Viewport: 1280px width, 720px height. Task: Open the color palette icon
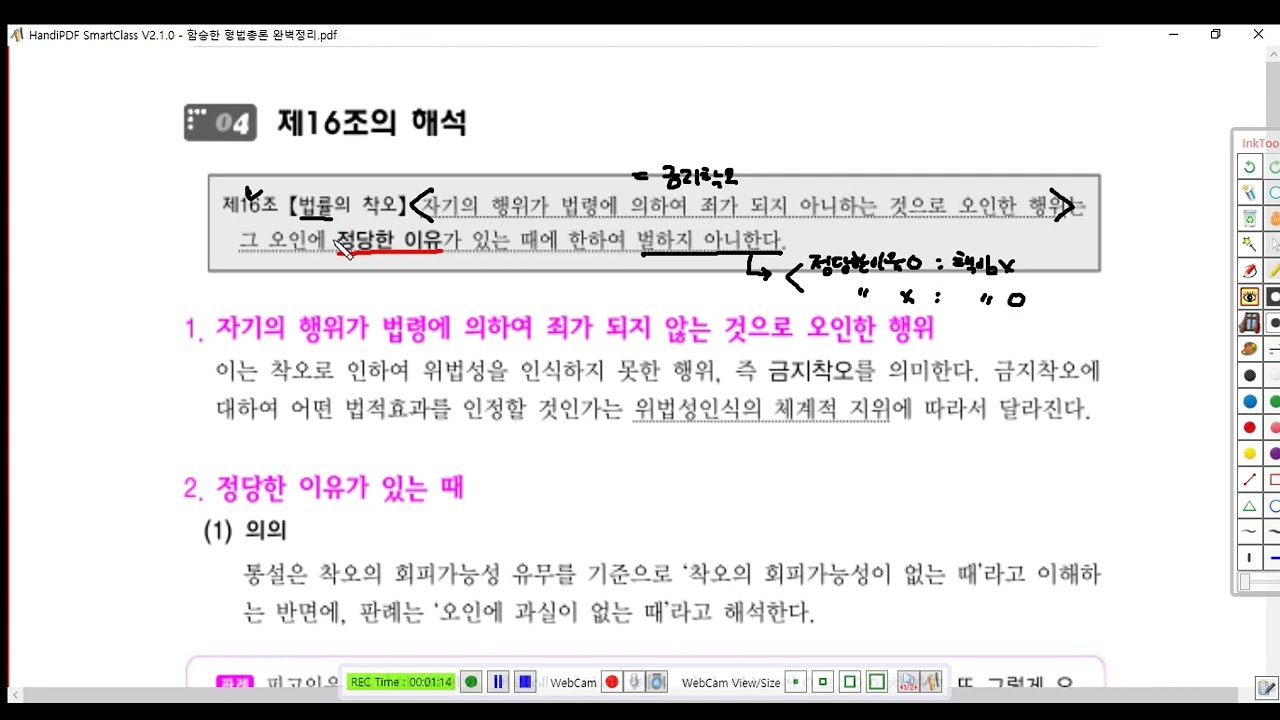click(1249, 349)
